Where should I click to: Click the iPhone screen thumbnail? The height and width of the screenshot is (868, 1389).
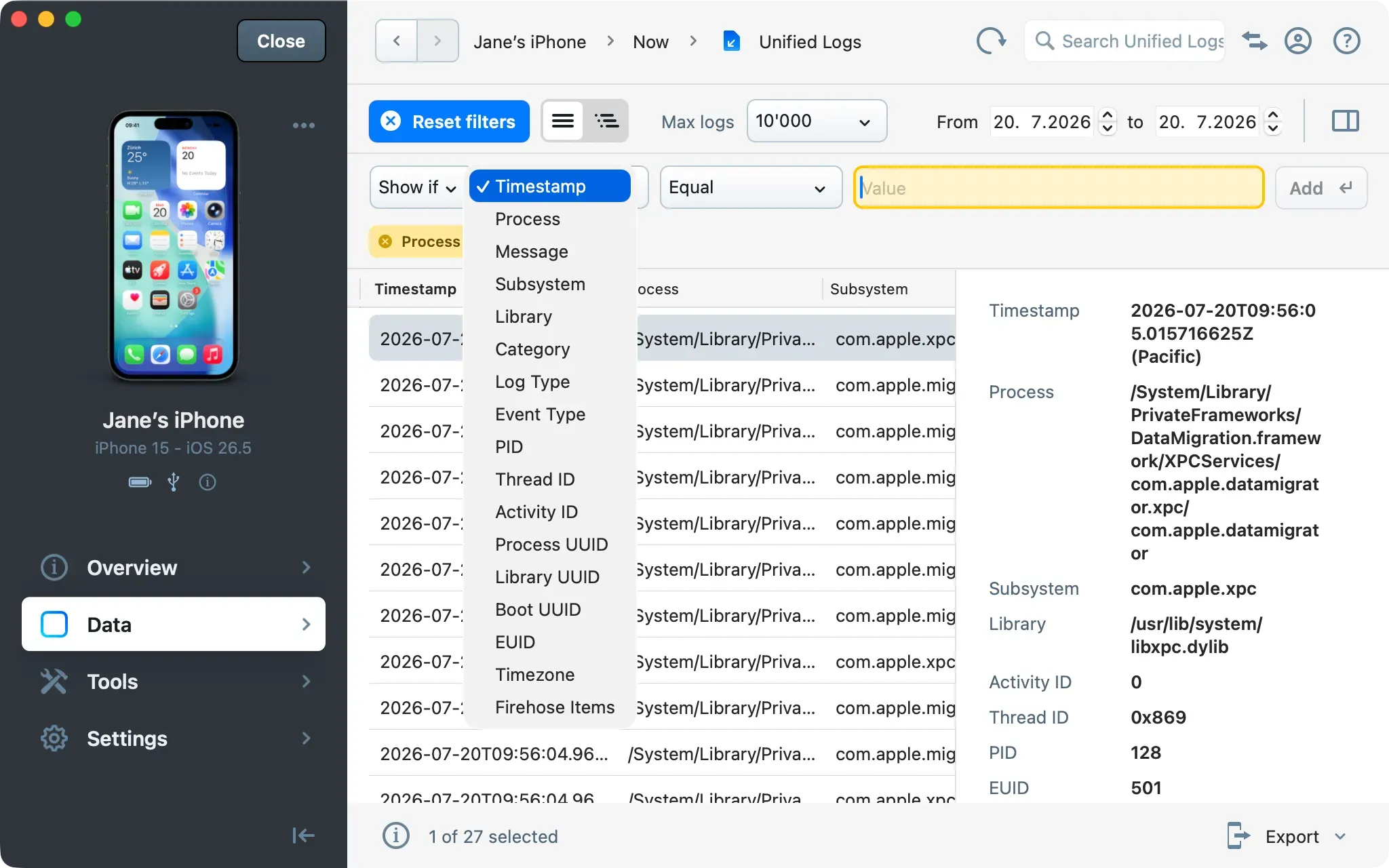pos(174,245)
